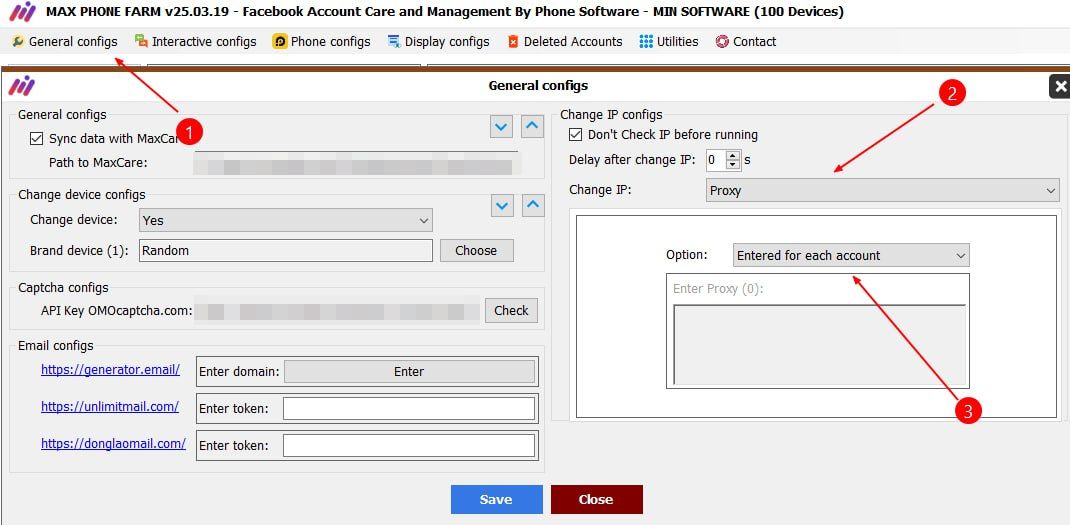Open Display configs menu
1070x525 pixels.
(439, 42)
